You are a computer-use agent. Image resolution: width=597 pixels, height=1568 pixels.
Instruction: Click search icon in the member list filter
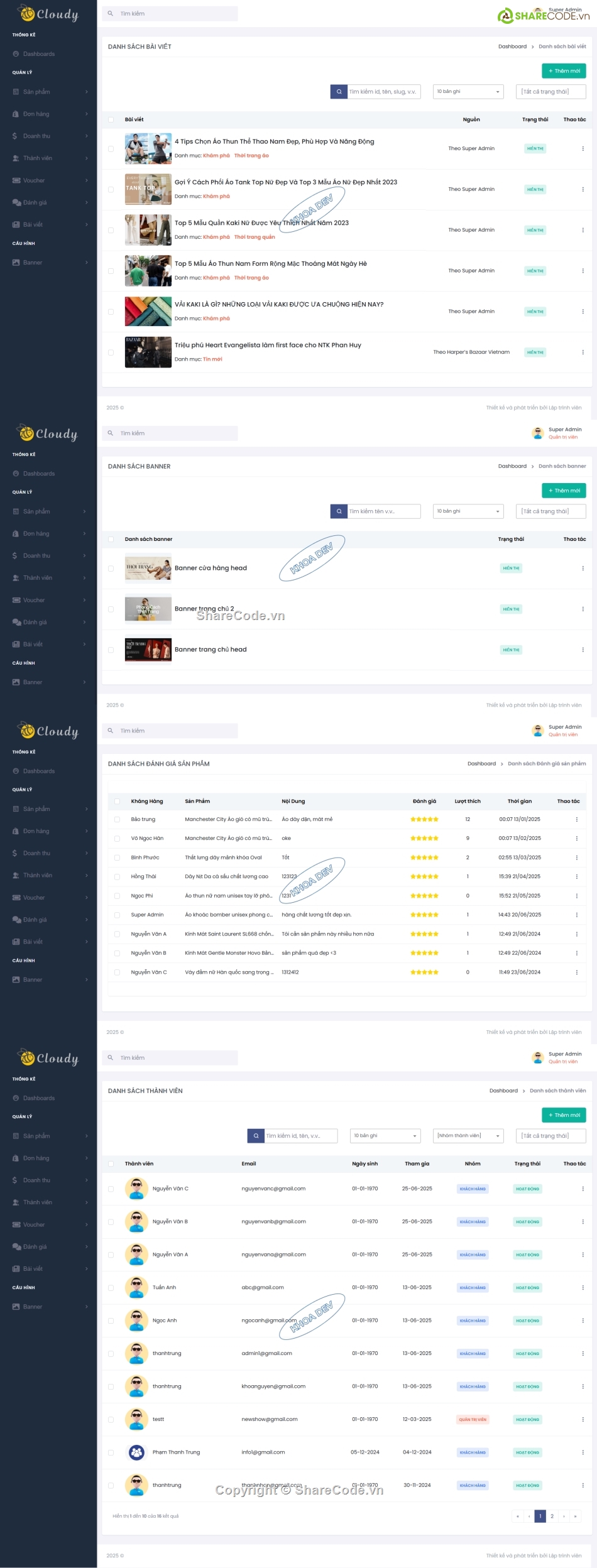[256, 1136]
